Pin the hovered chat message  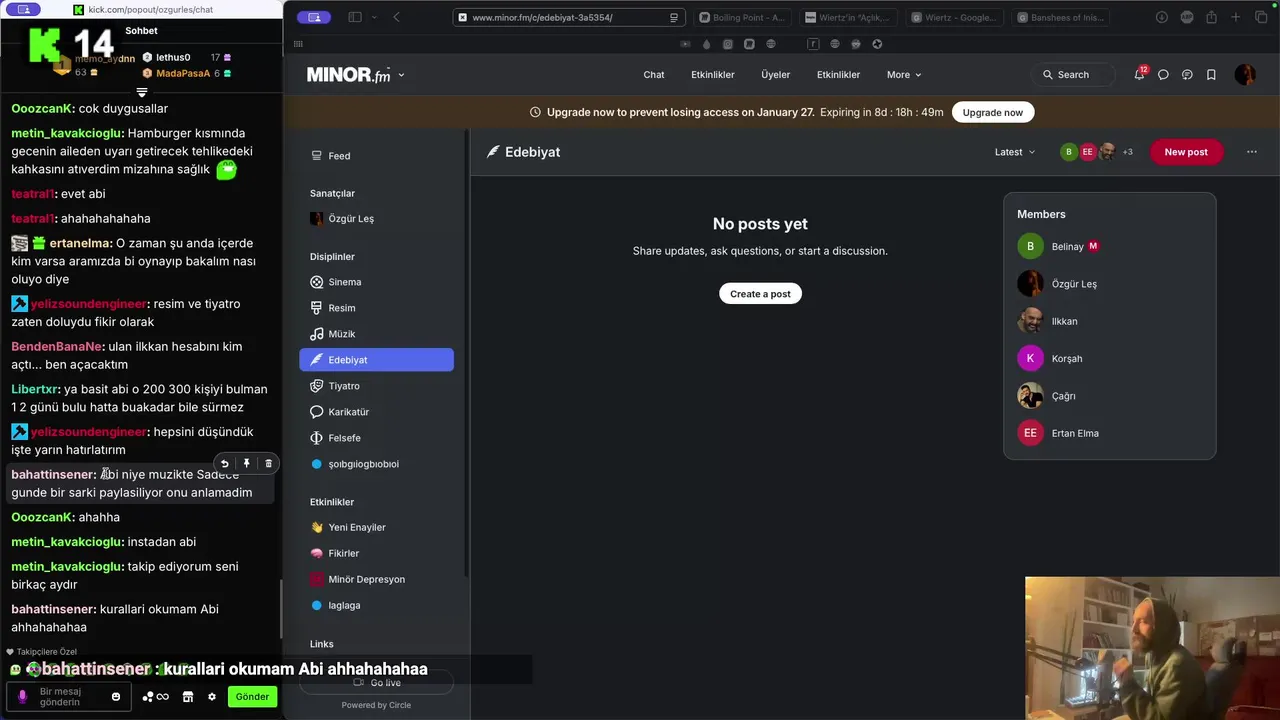[x=246, y=463]
